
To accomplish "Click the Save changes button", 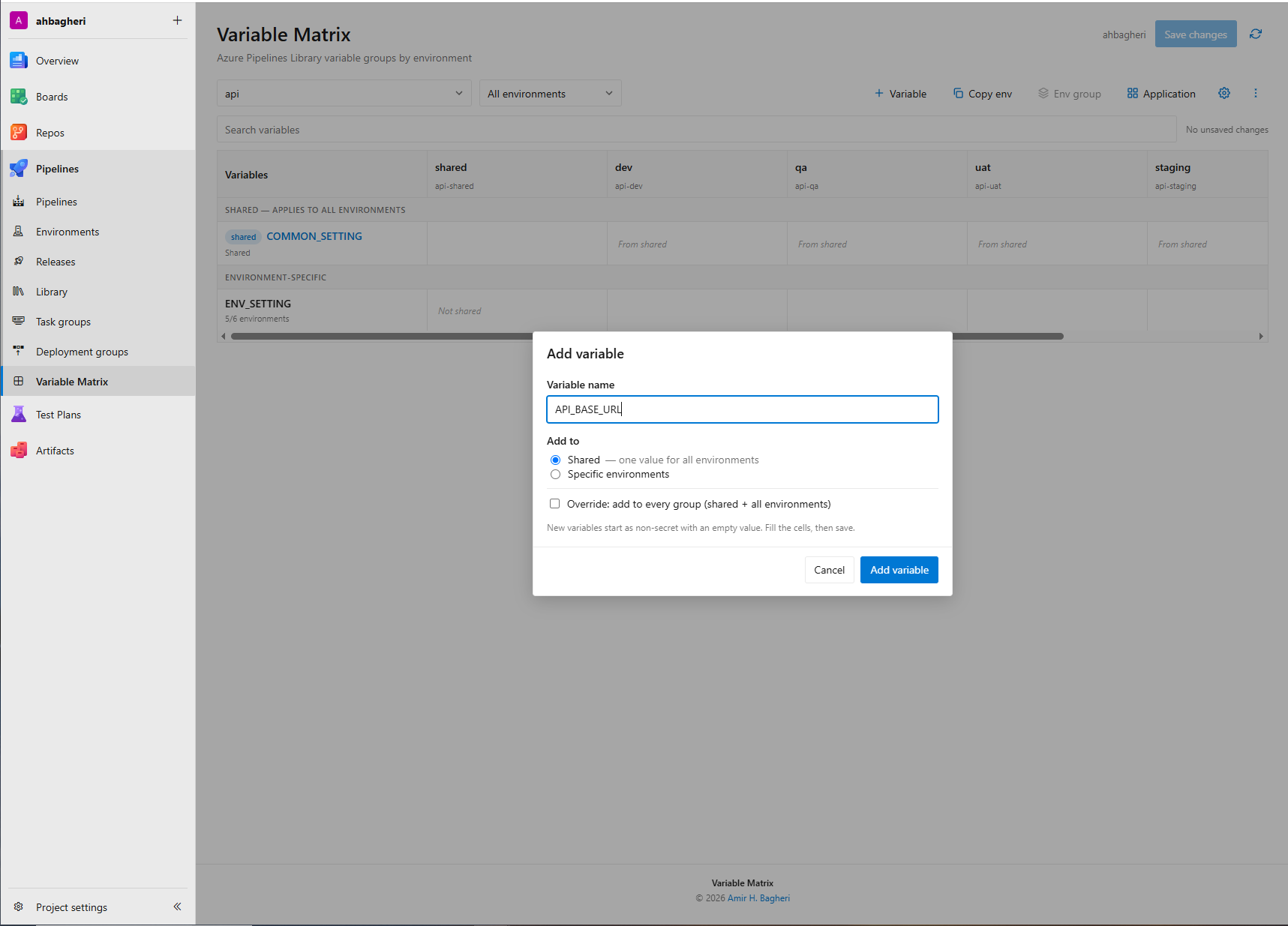I will pyautogui.click(x=1196, y=34).
